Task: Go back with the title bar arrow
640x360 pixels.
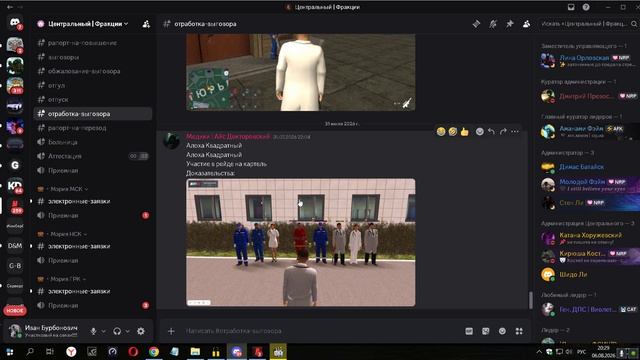Action: [10, 7]
